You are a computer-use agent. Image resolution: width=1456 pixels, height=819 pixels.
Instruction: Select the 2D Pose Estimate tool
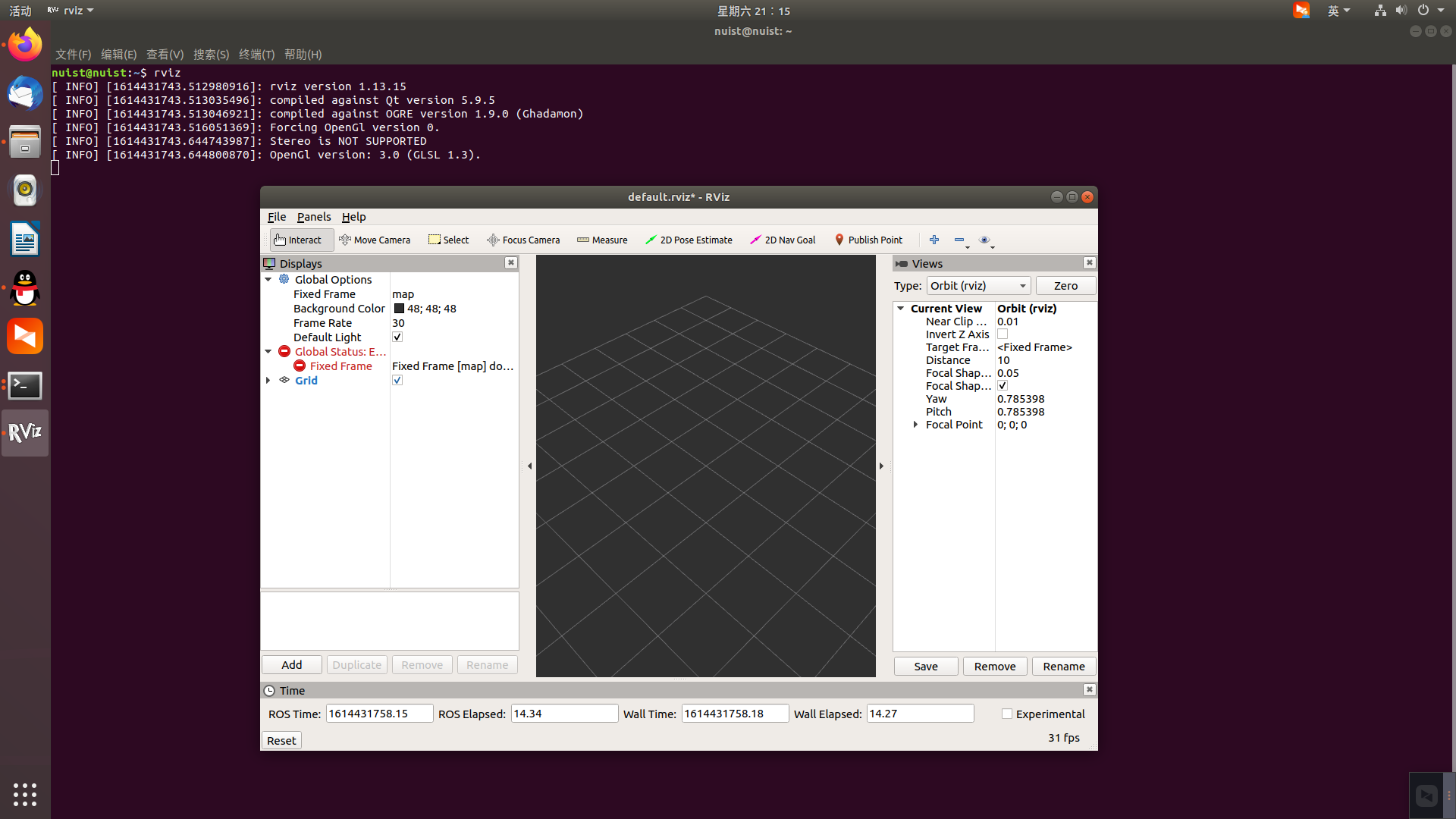(x=690, y=239)
